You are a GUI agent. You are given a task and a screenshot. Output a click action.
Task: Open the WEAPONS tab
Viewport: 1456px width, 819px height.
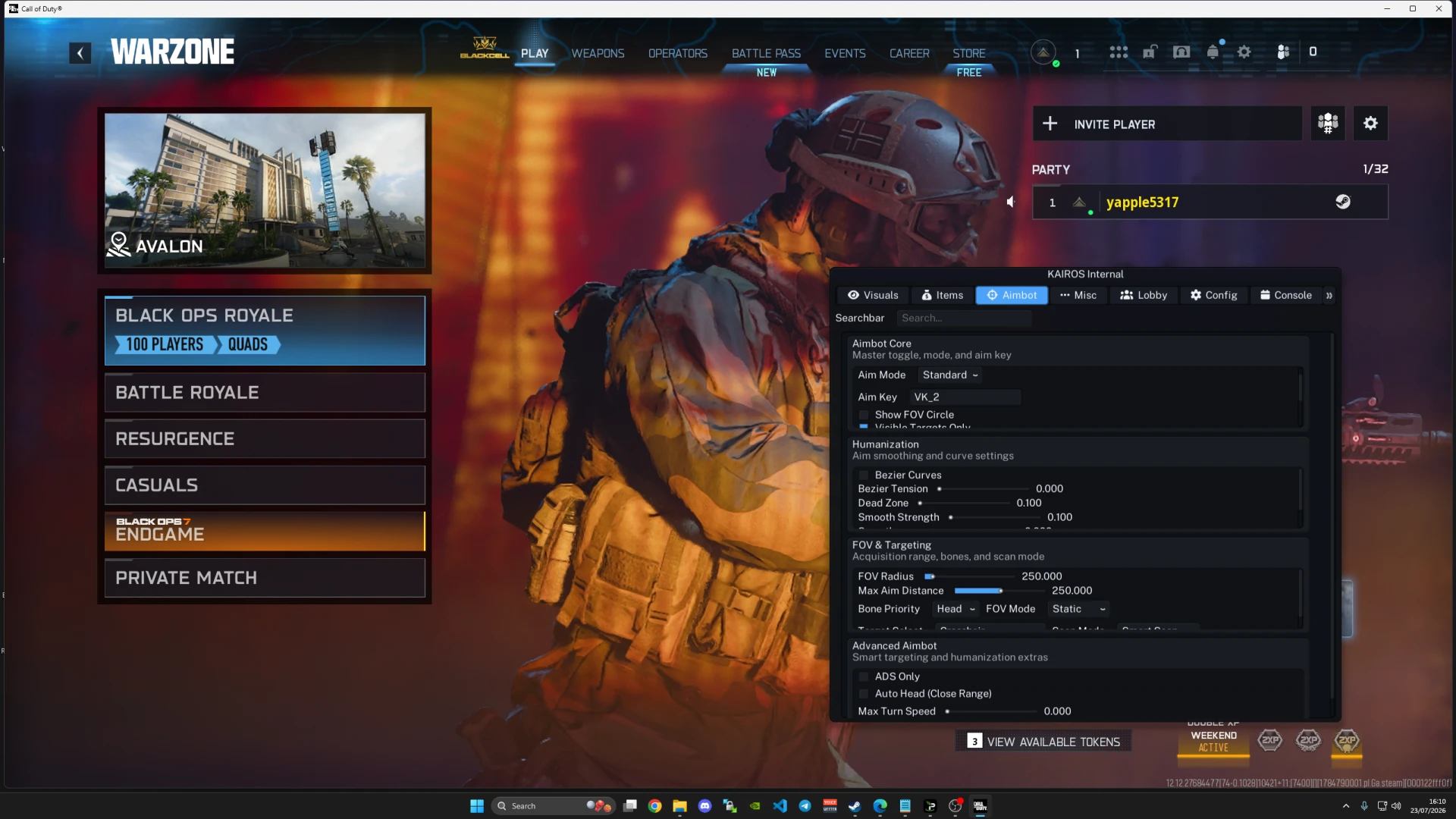[x=598, y=54]
